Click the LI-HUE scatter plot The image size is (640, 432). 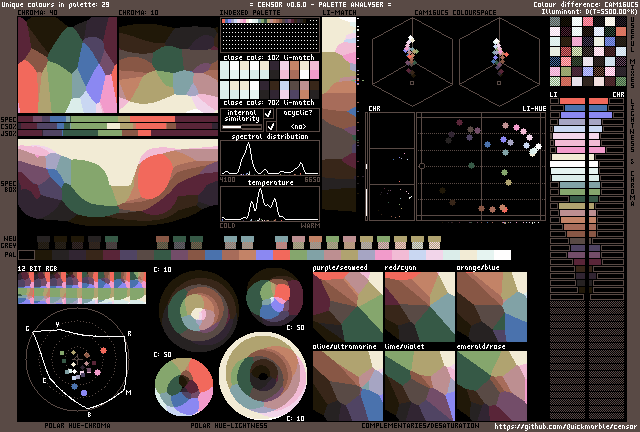[482, 178]
